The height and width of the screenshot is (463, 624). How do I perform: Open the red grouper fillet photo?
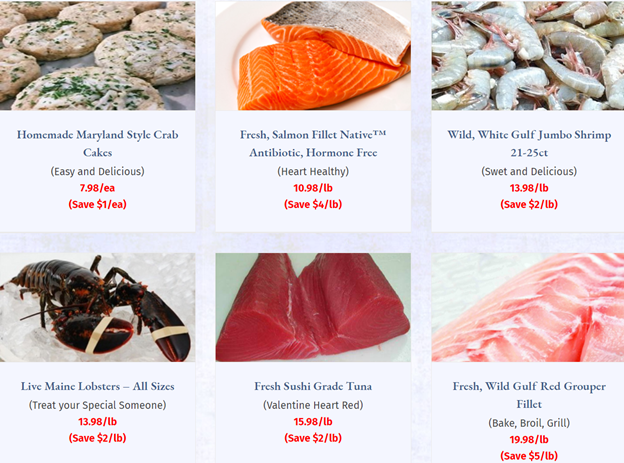528,307
